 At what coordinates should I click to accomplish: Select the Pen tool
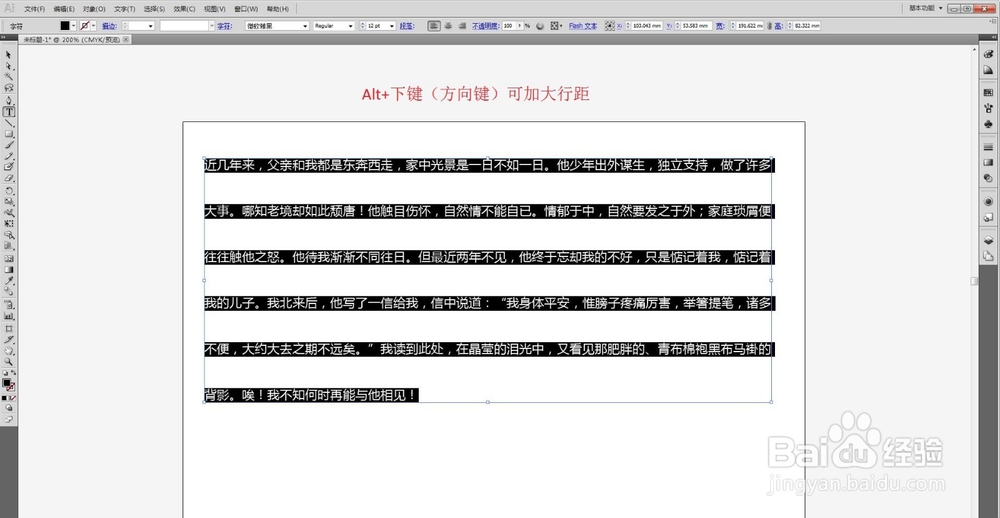[x=9, y=100]
